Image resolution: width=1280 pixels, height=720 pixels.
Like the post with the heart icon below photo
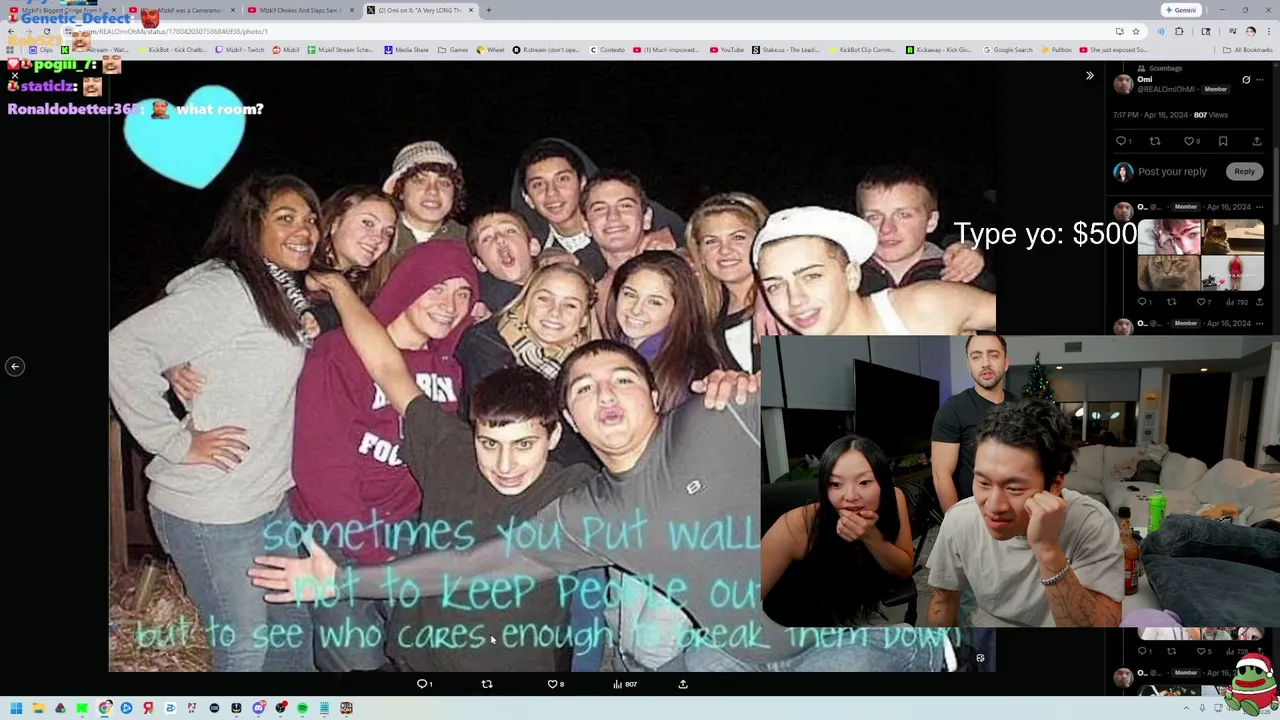tap(555, 684)
